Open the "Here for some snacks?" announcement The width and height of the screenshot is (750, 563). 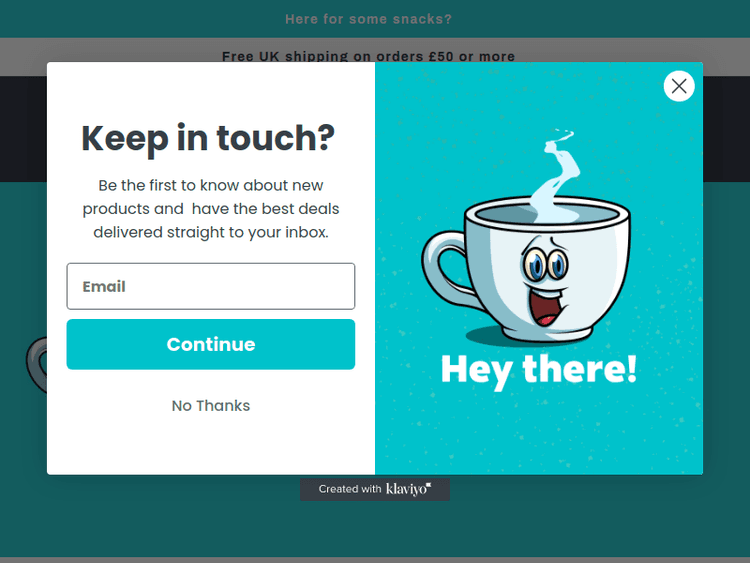coord(368,19)
